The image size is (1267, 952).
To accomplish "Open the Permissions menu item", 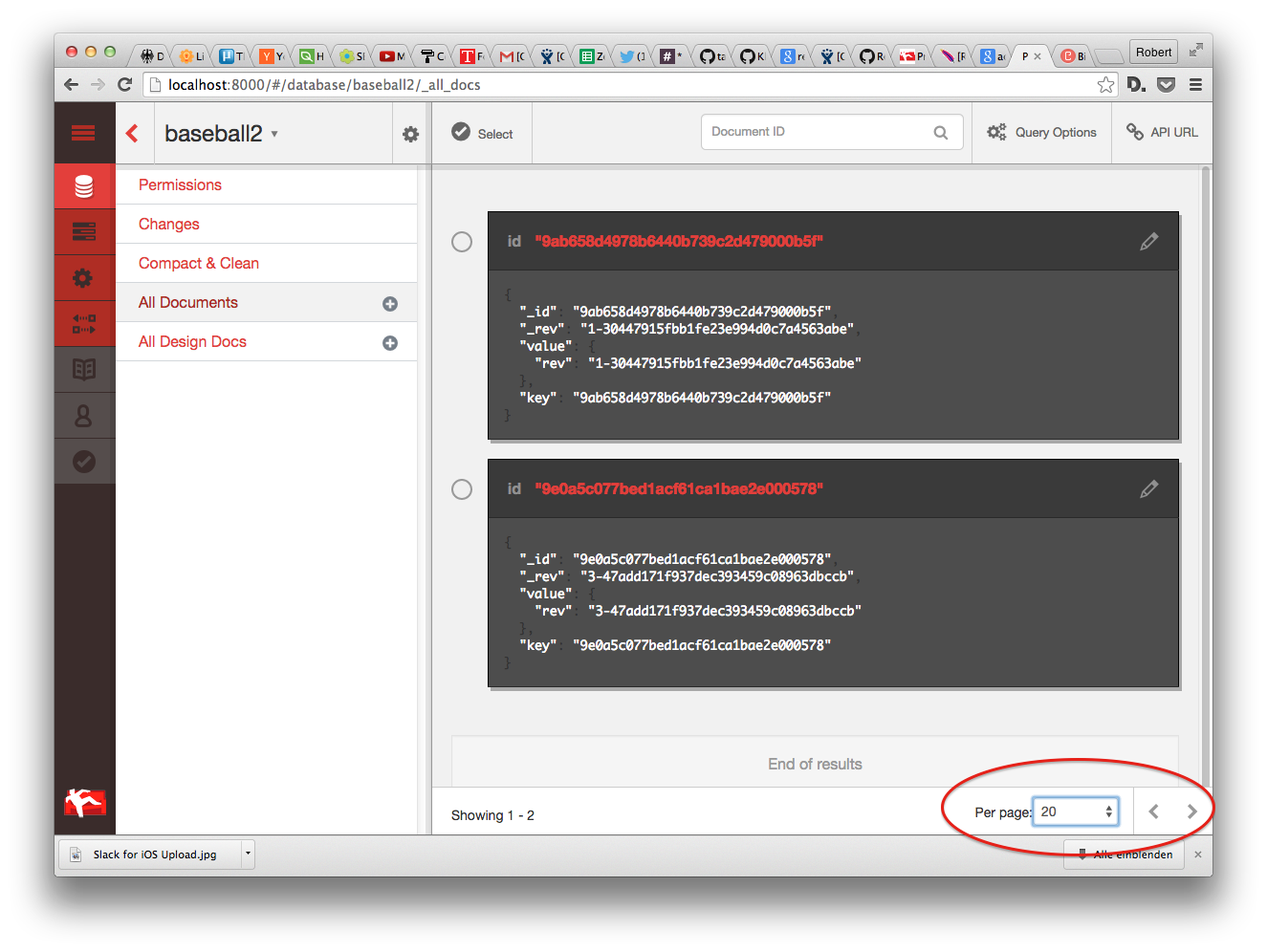I will (x=180, y=185).
